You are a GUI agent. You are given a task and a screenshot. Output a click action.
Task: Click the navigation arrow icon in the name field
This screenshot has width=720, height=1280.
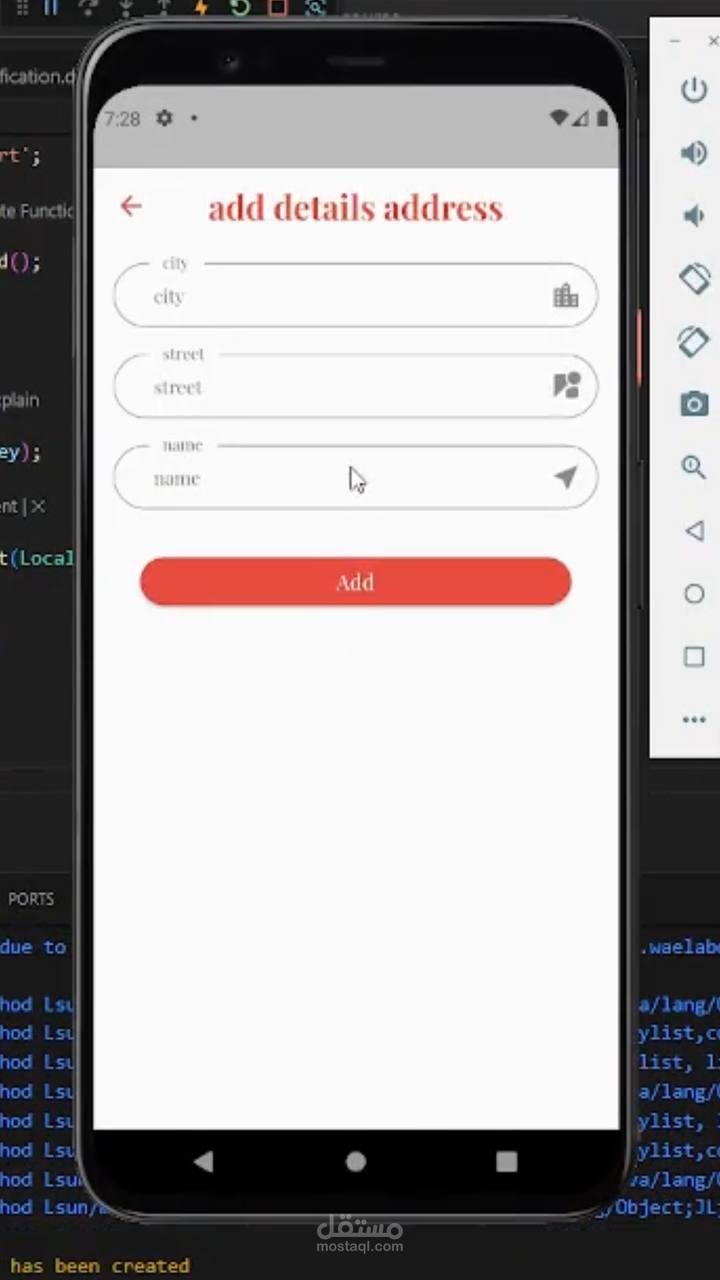pyautogui.click(x=566, y=477)
